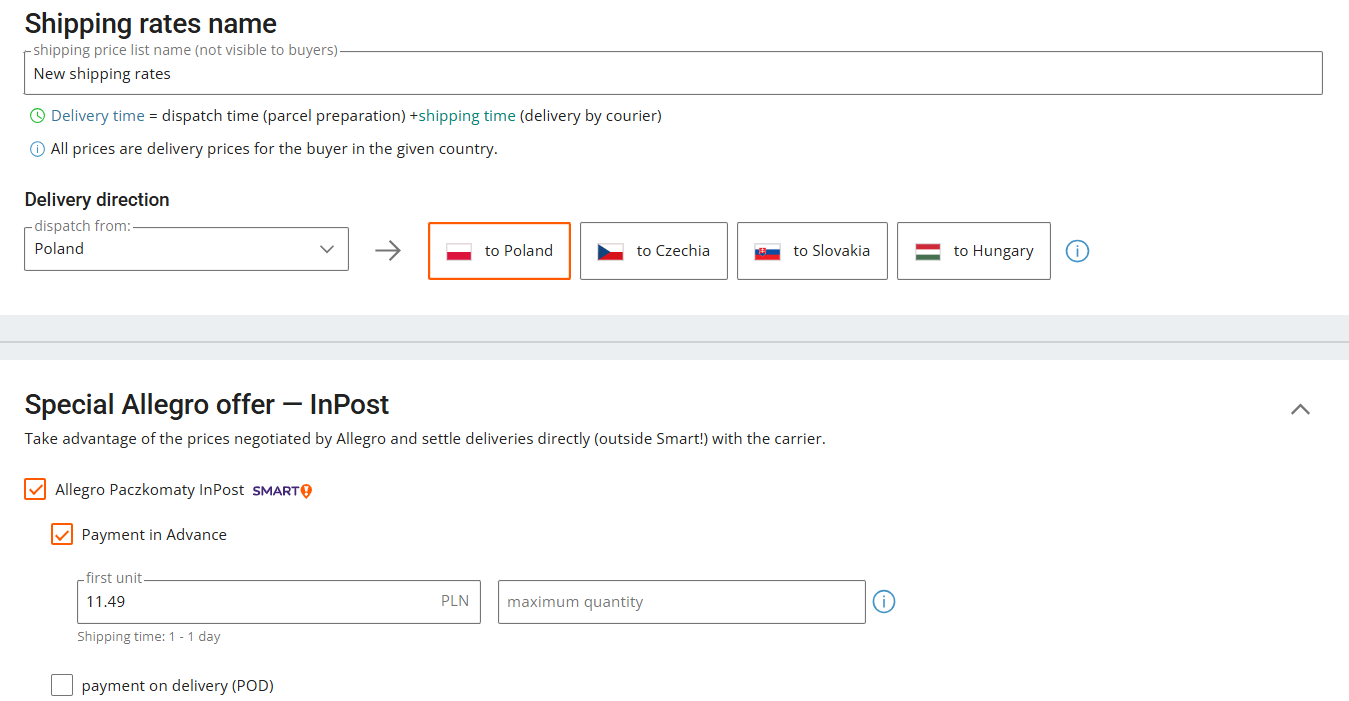Click the shipping price list name field

click(673, 73)
